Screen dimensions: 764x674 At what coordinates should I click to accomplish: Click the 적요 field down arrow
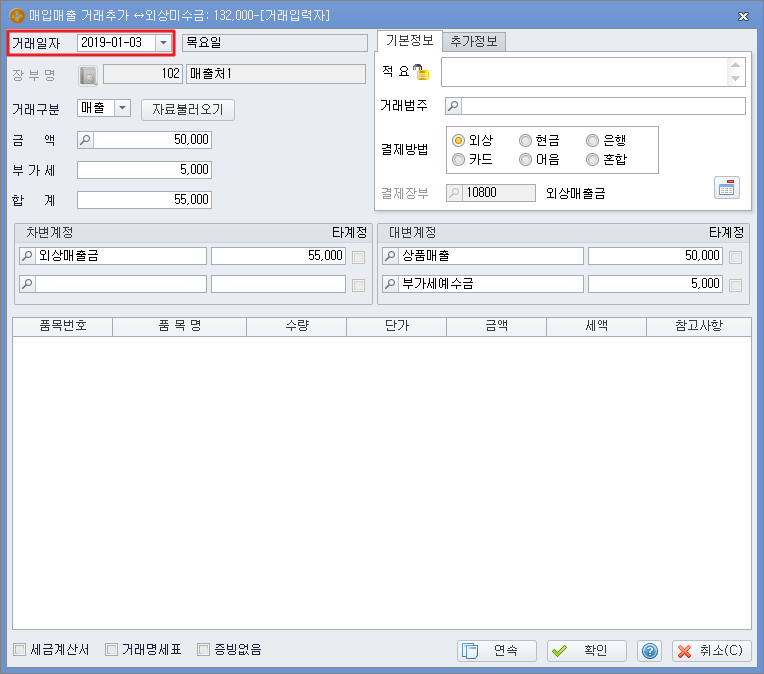pos(735,78)
